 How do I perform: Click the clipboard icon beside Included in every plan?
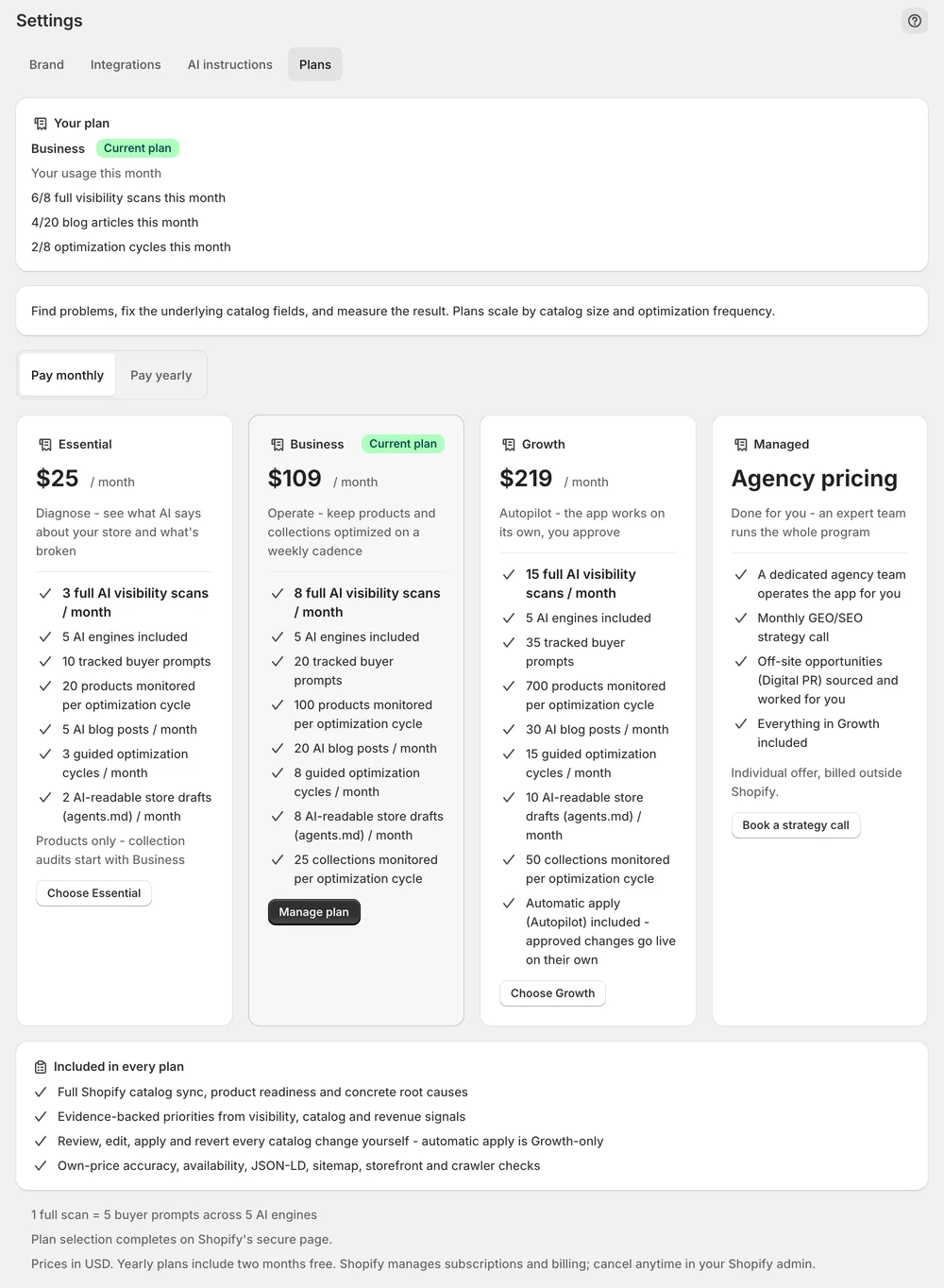click(41, 1067)
